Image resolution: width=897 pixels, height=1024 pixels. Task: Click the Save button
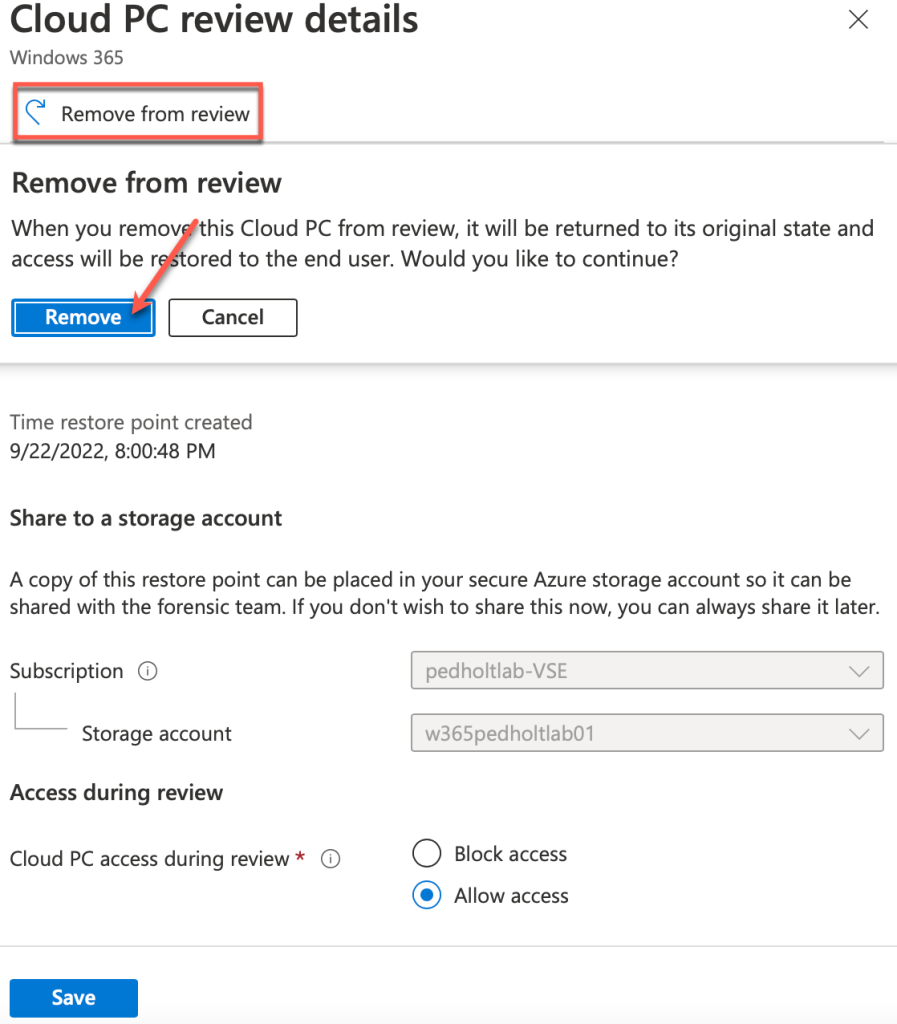click(74, 997)
